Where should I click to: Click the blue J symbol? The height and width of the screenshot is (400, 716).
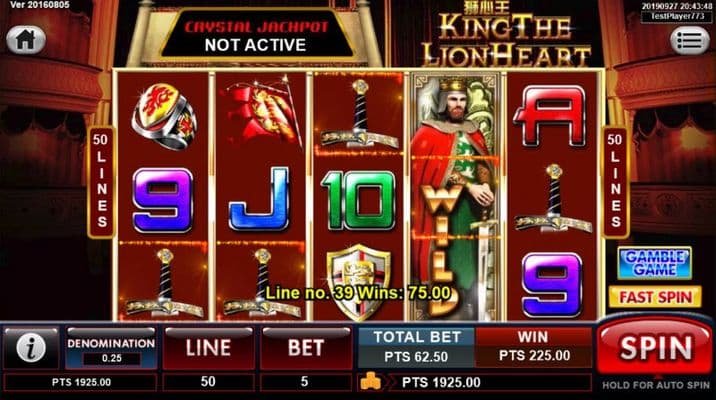[x=260, y=198]
